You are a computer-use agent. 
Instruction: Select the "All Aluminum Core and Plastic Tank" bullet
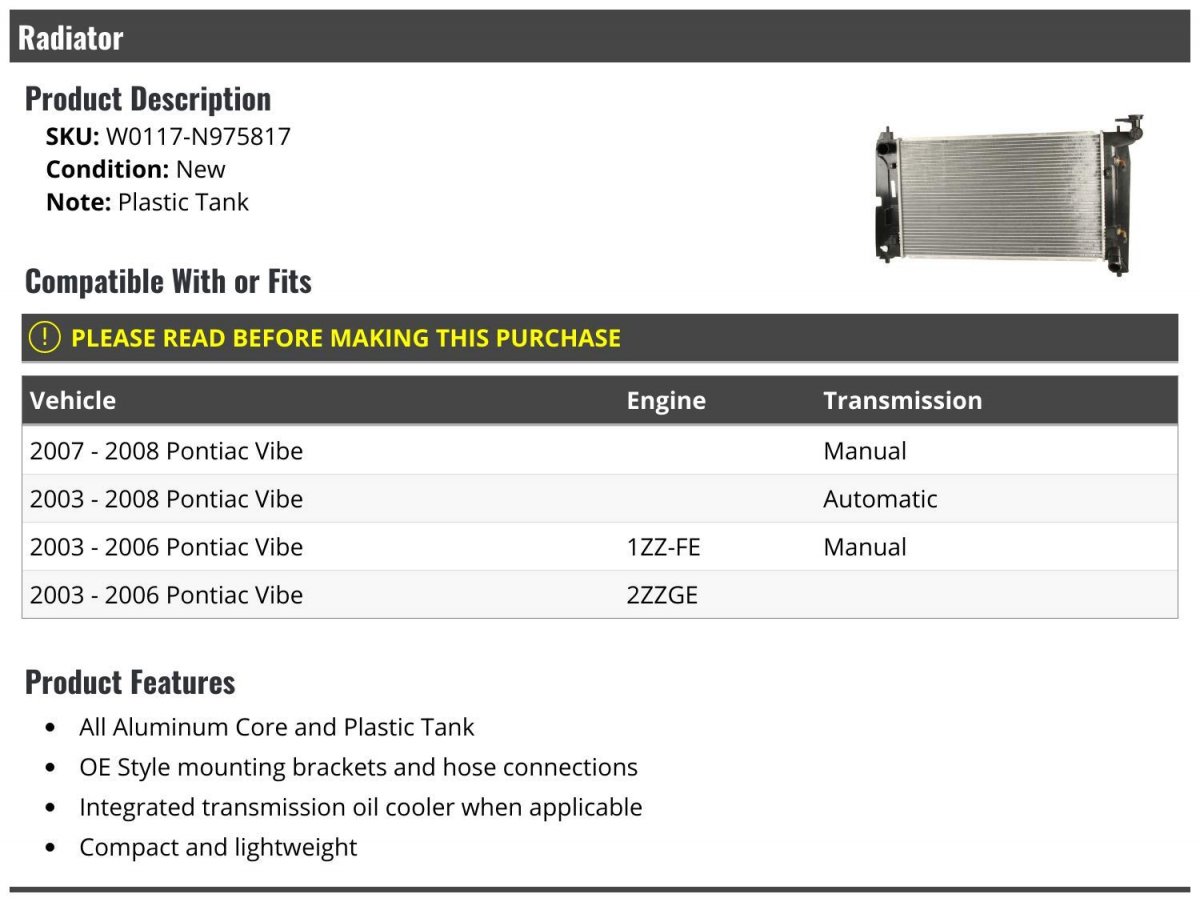click(277, 727)
